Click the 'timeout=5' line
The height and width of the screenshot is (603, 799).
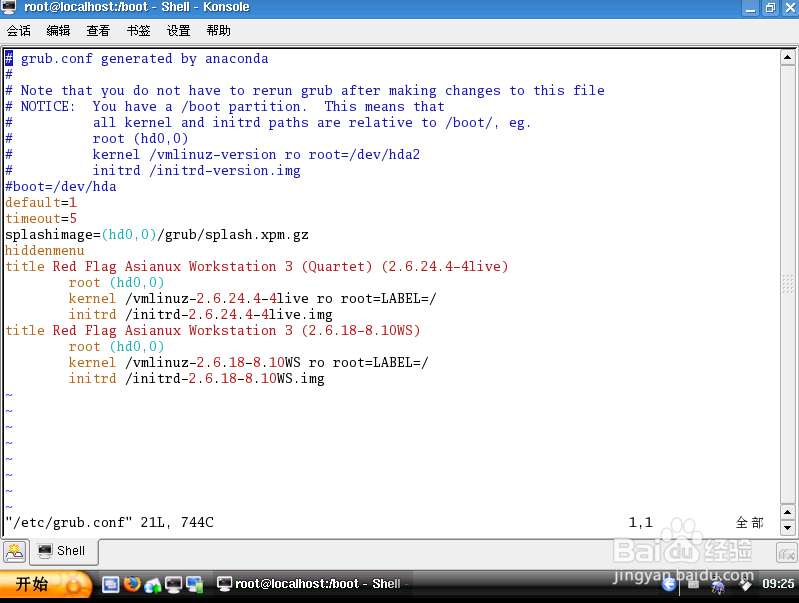[x=41, y=219]
